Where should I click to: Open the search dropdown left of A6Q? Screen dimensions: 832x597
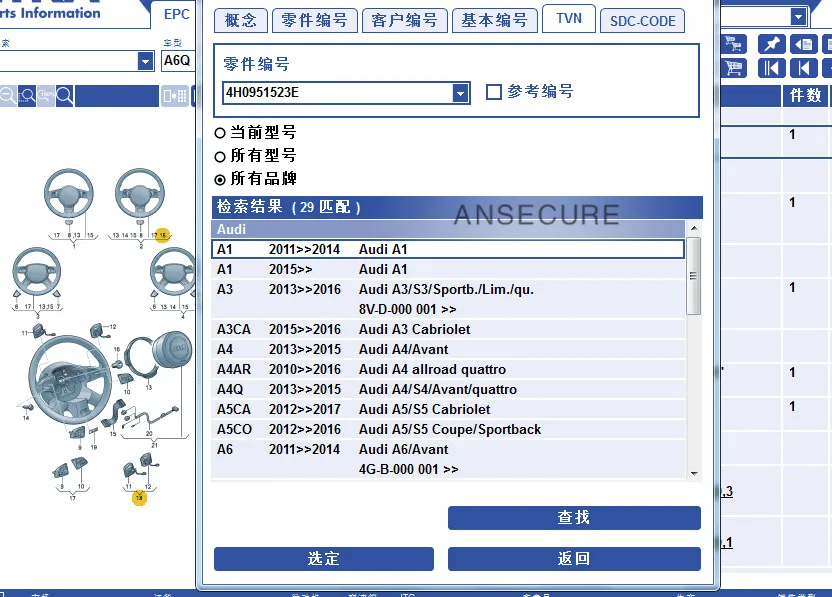click(145, 61)
